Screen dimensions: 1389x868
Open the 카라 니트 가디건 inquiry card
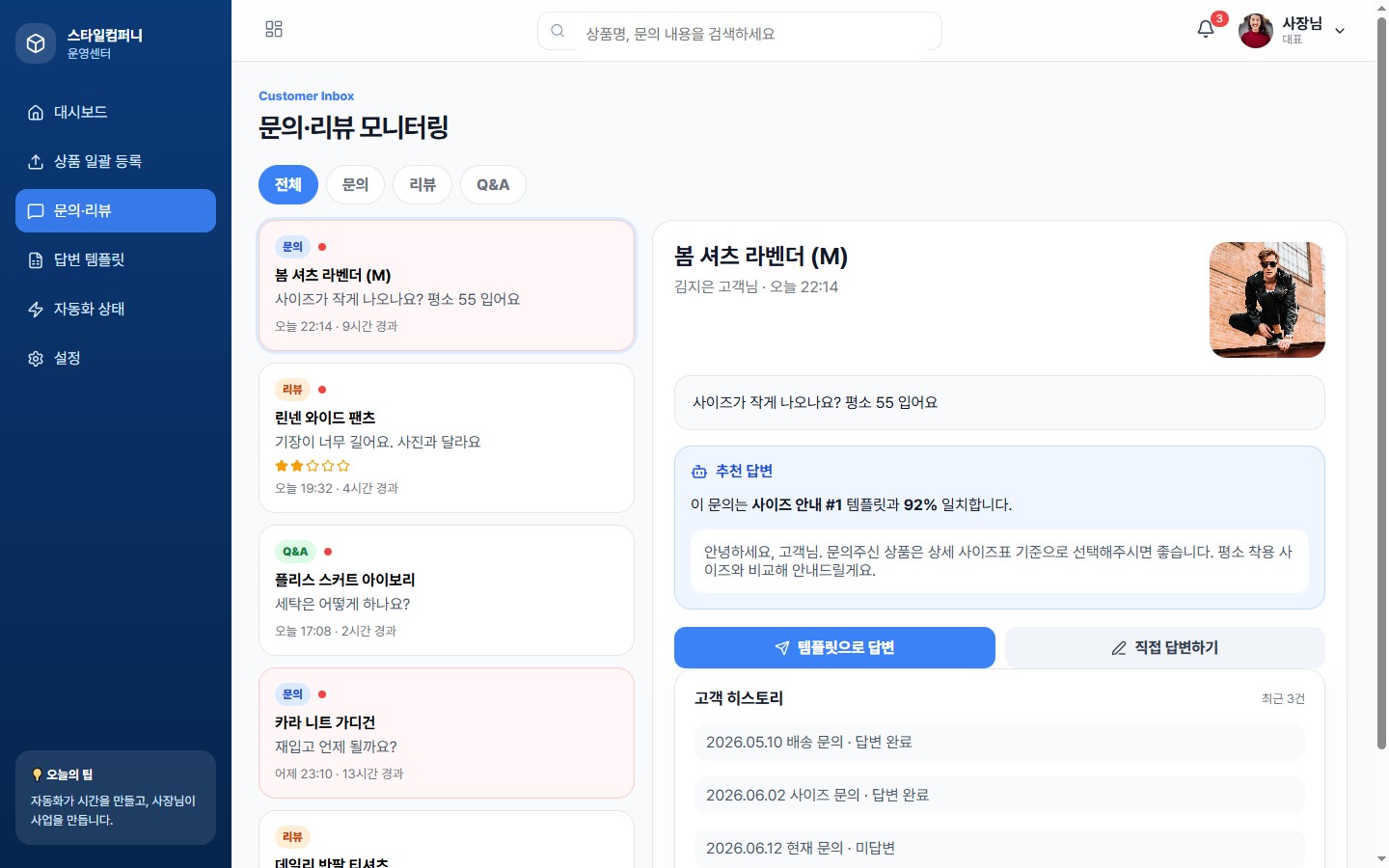point(447,733)
